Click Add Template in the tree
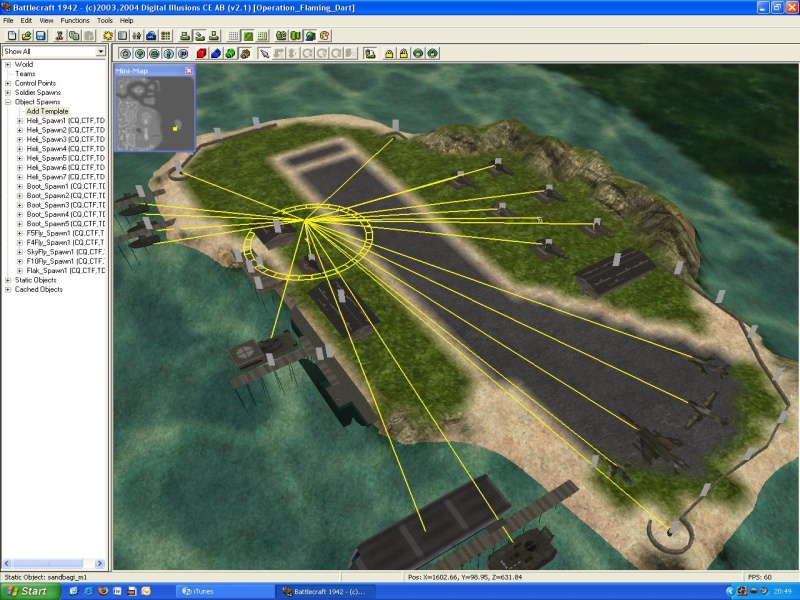800x600 pixels. pos(48,111)
